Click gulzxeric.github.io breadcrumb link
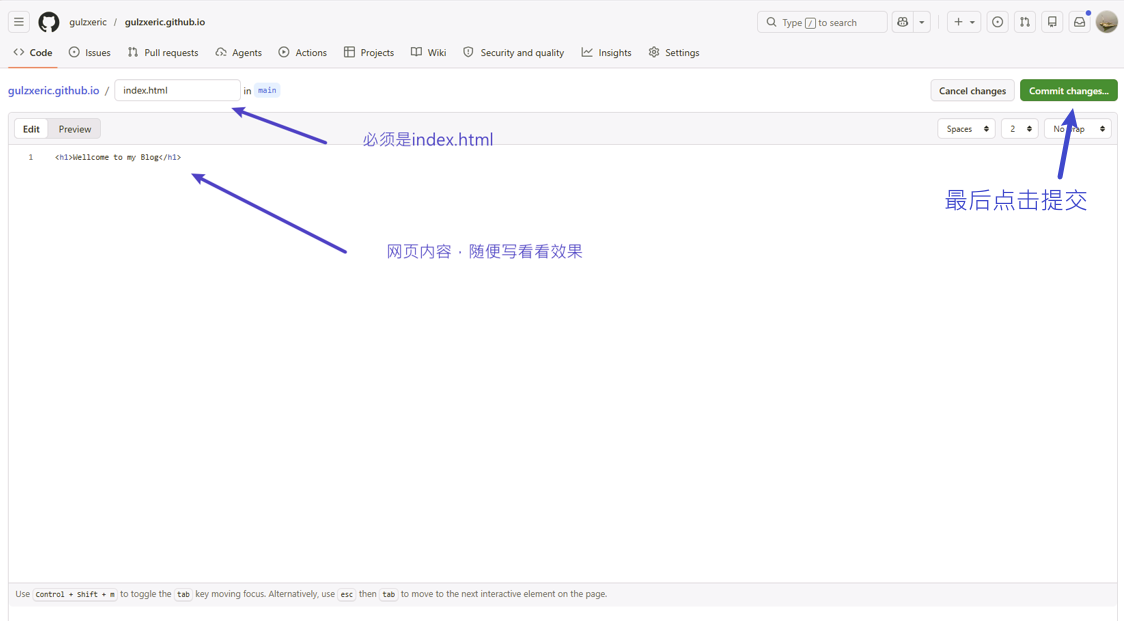This screenshot has height=621, width=1124. tap(54, 90)
